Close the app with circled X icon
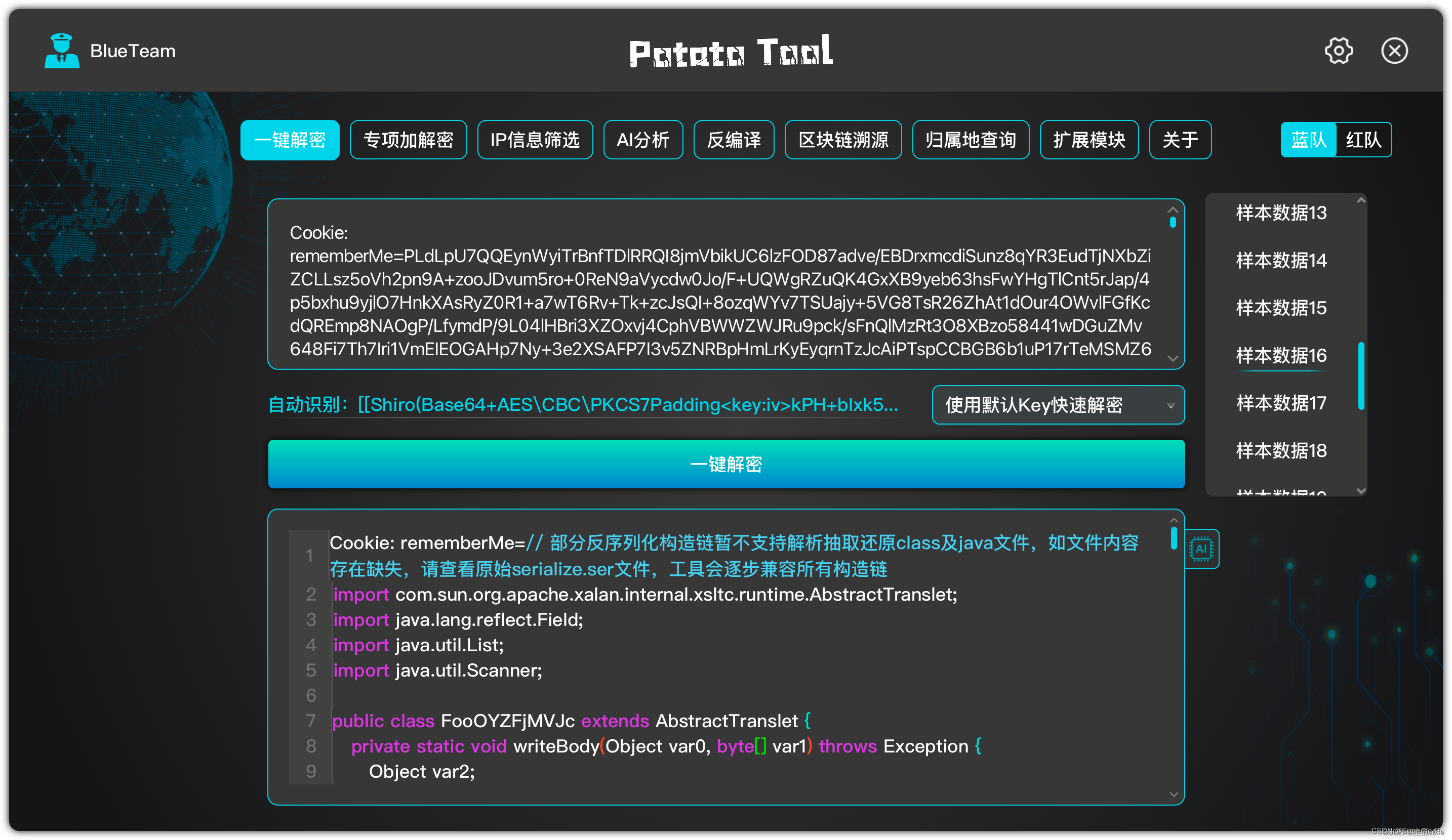Image resolution: width=1452 pixels, height=840 pixels. (x=1394, y=51)
